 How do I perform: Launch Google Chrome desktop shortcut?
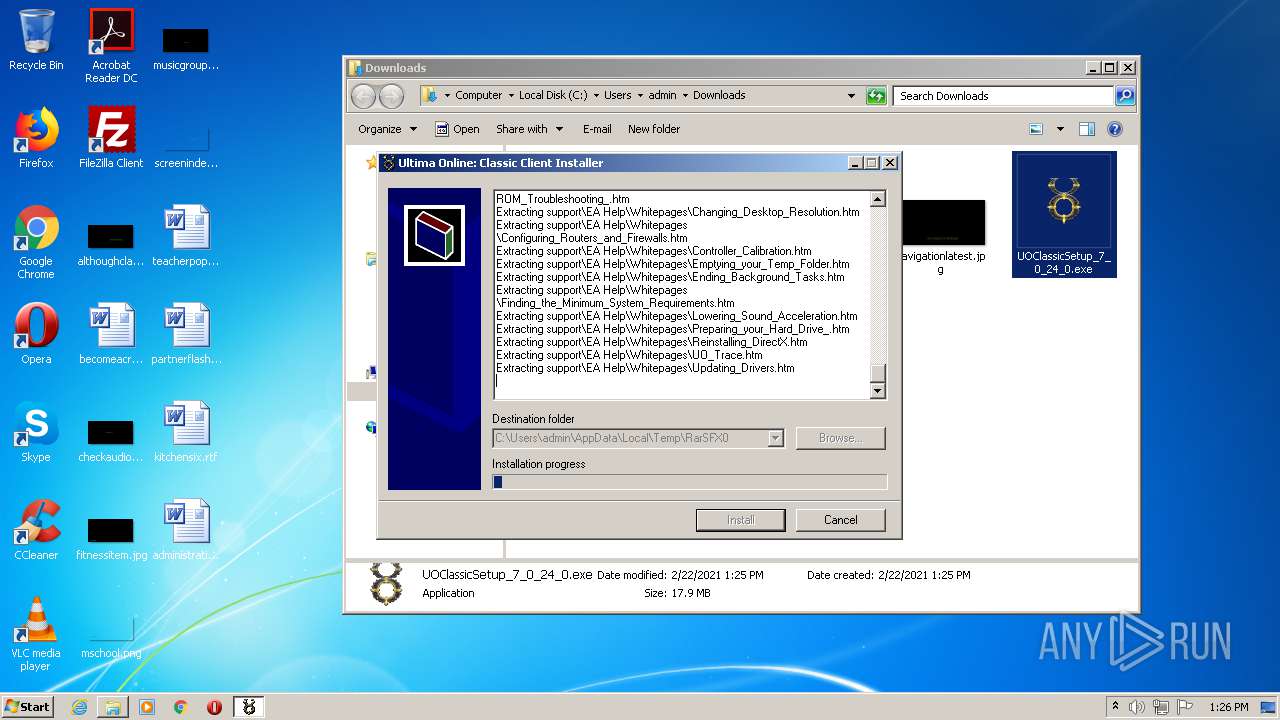[x=36, y=242]
